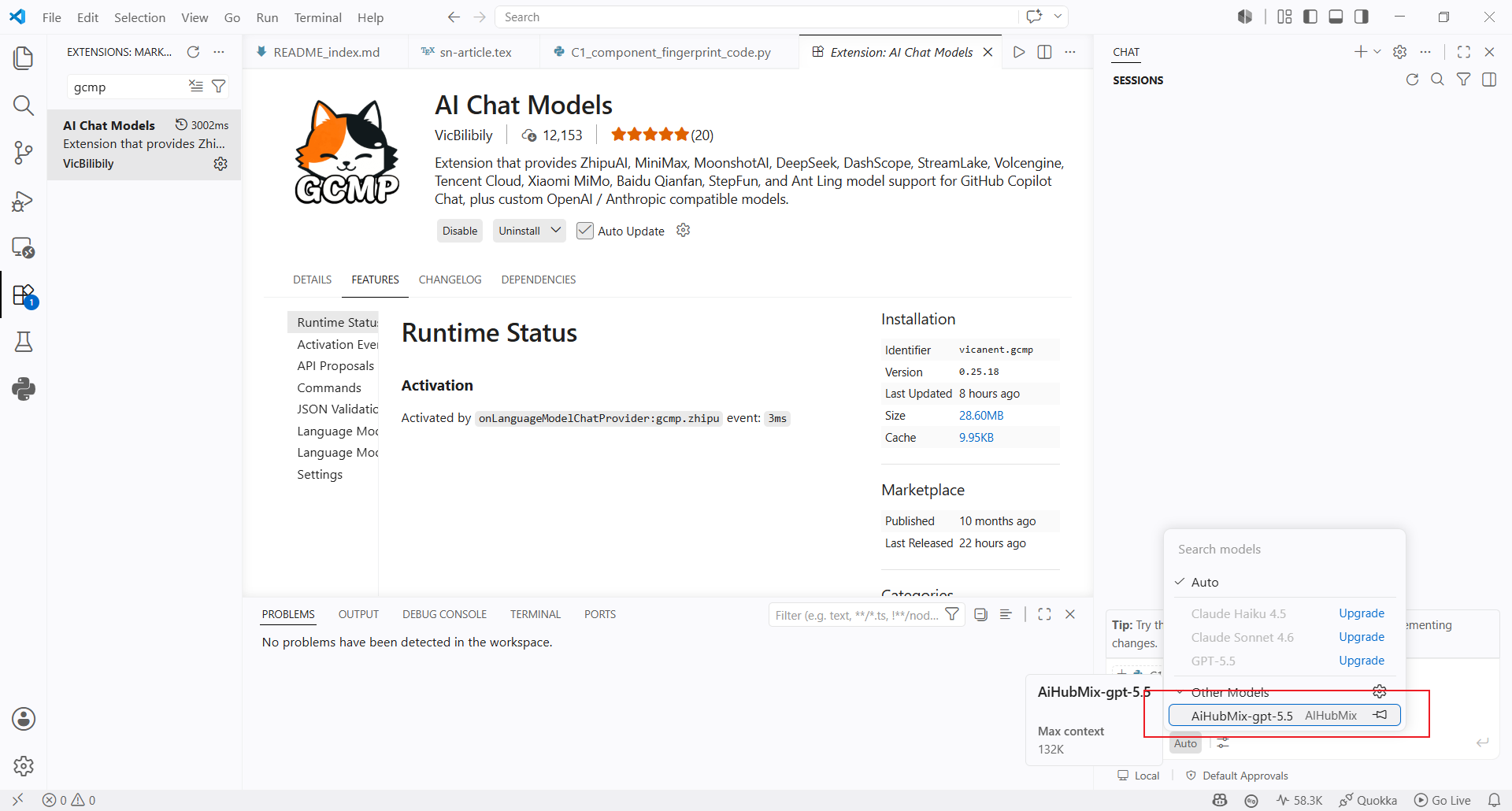Open the Explorer view in the activity bar
This screenshot has width=1512, height=811.
click(24, 57)
